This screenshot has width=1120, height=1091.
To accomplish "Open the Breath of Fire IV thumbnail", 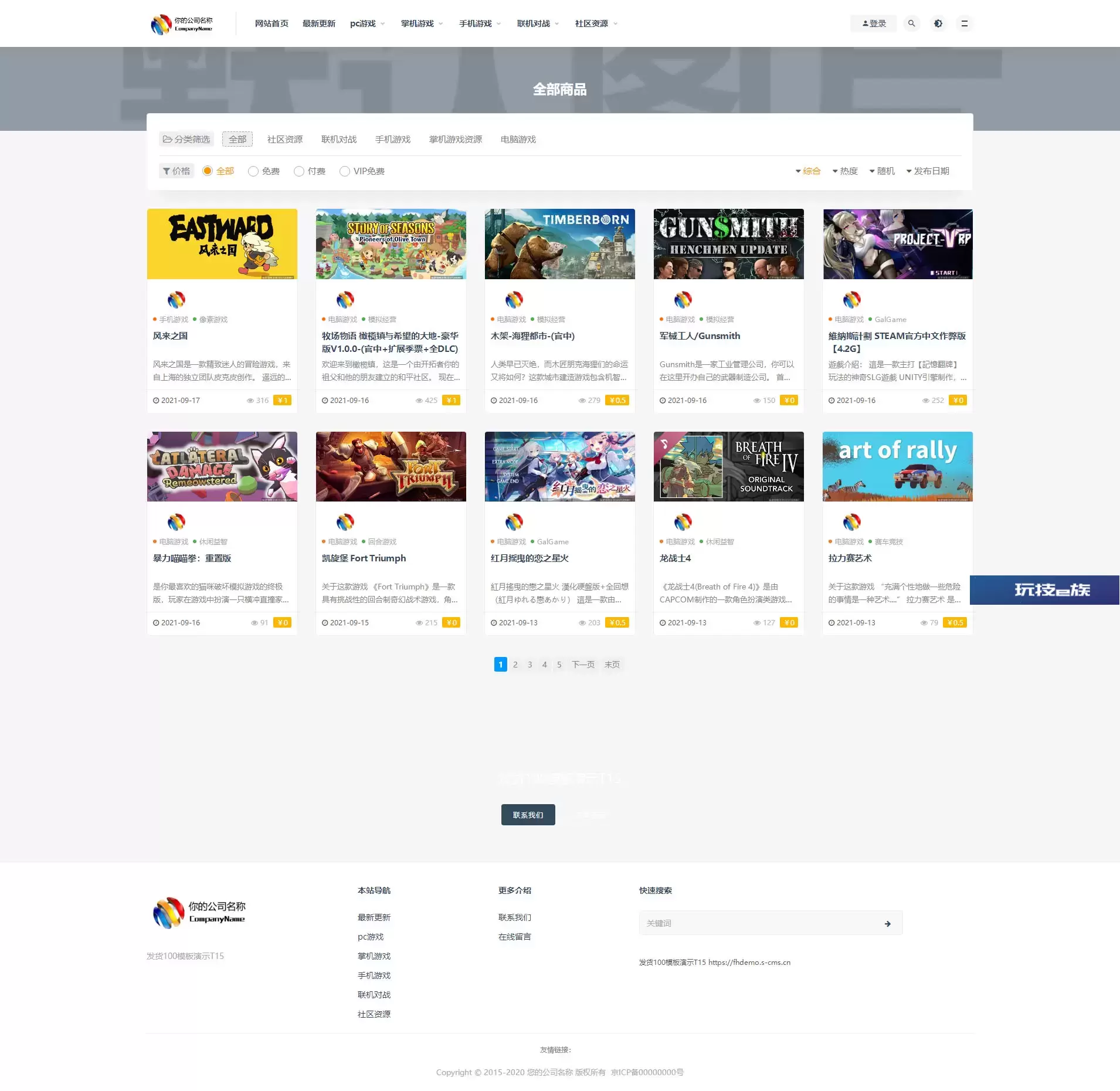I will click(x=729, y=467).
